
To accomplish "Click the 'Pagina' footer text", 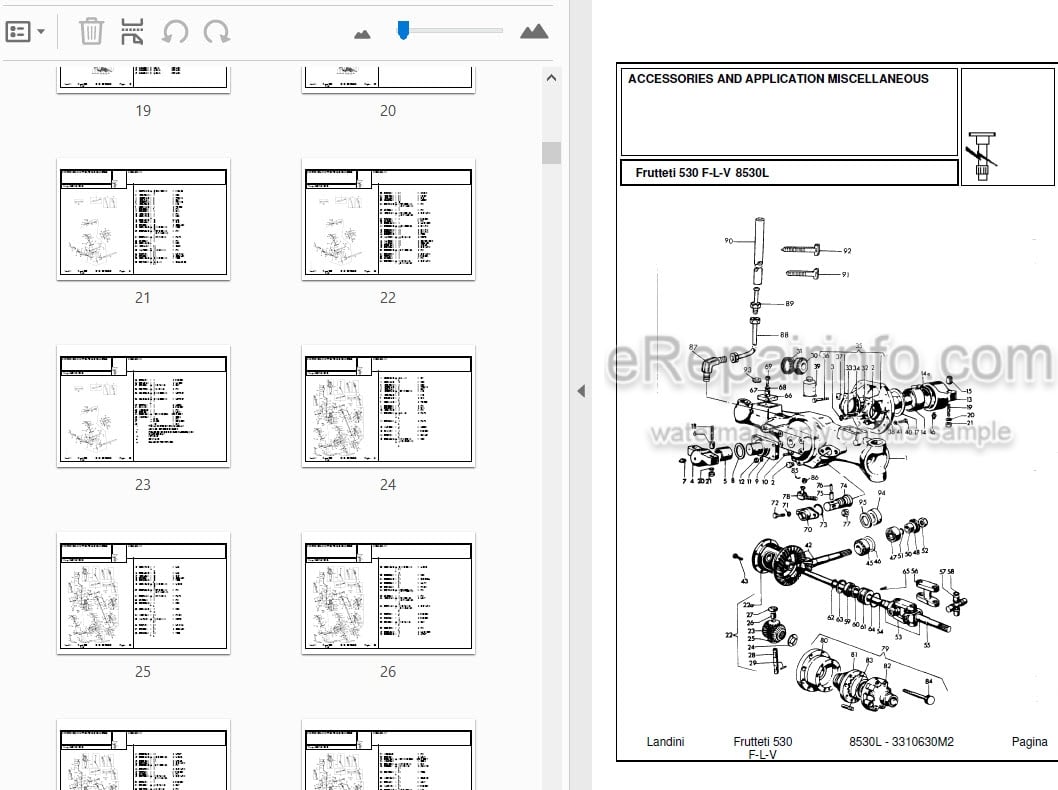I will pyautogui.click(x=1030, y=741).
